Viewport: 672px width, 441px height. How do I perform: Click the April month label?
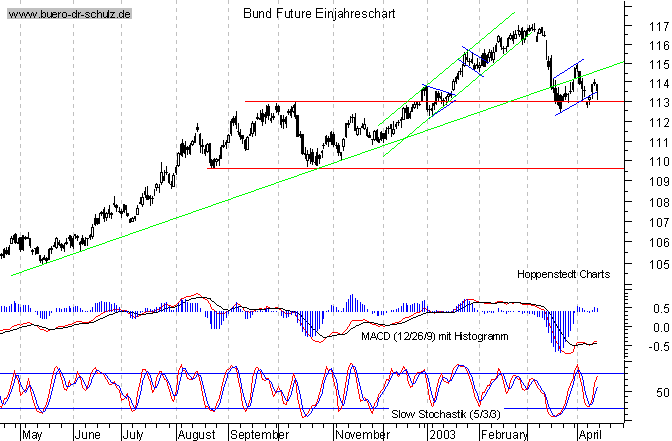pyautogui.click(x=590, y=435)
